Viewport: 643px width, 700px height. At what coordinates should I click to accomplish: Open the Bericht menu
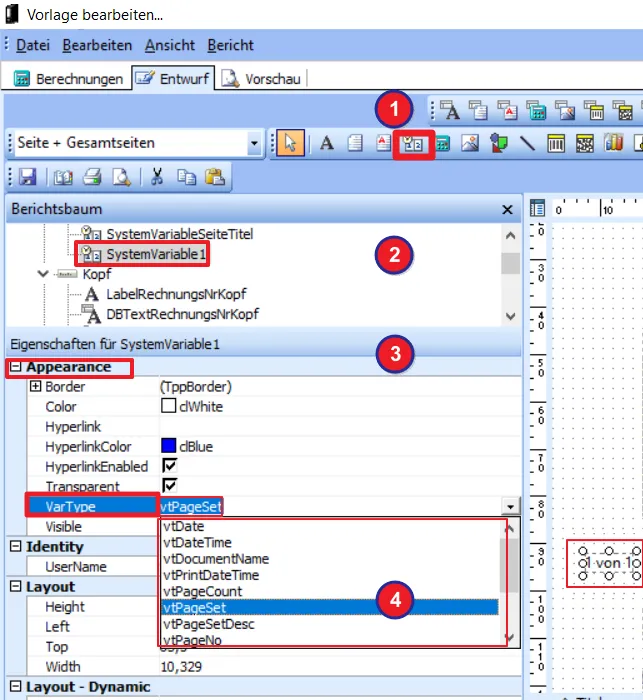pos(230,45)
